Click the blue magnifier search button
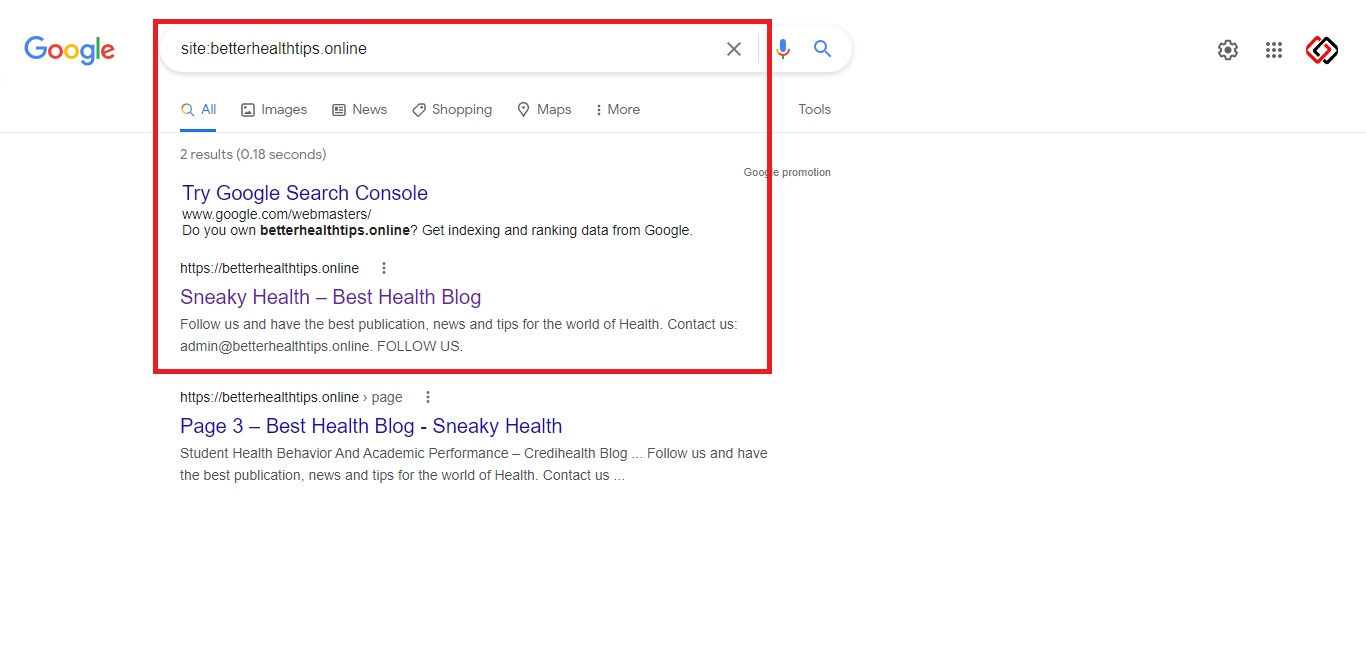Image resolution: width=1366 pixels, height=658 pixels. (x=823, y=49)
